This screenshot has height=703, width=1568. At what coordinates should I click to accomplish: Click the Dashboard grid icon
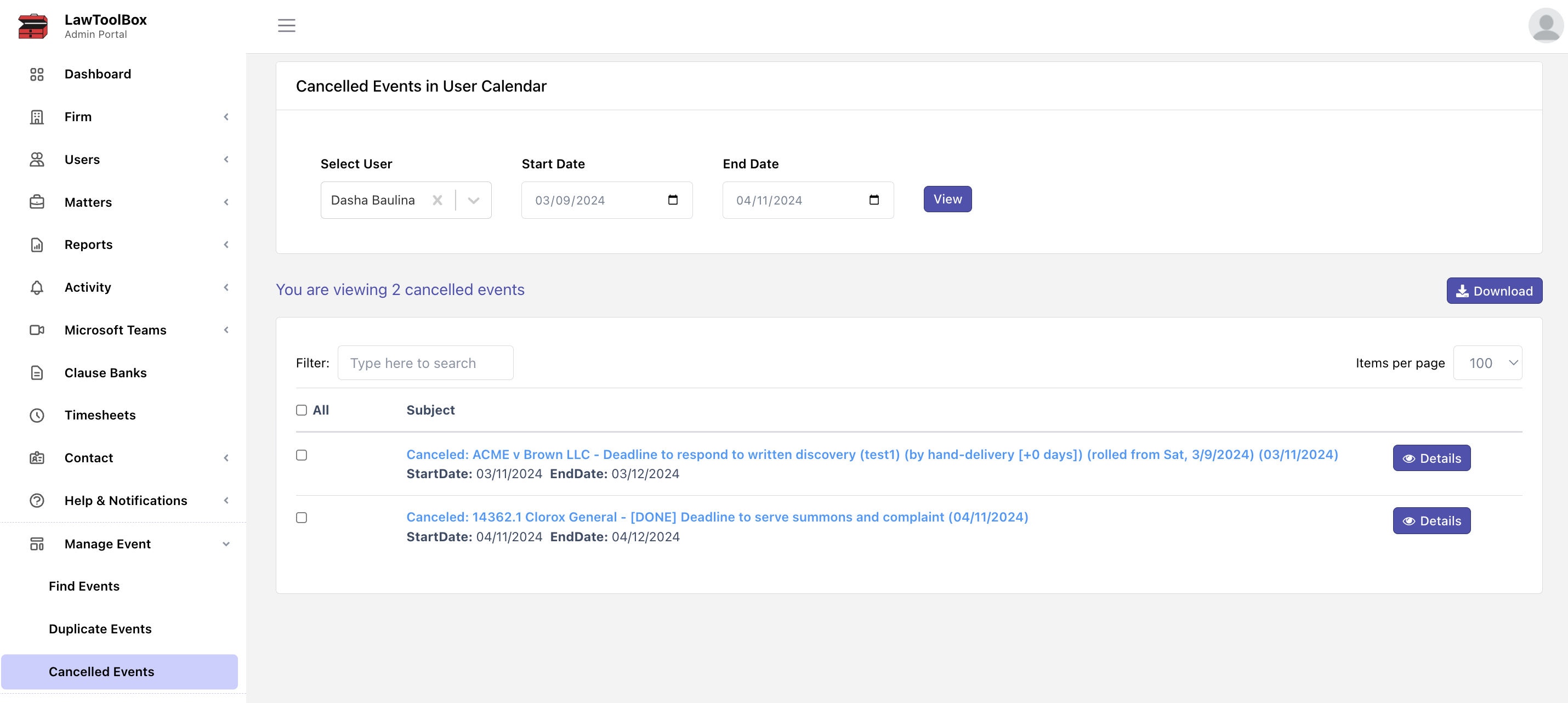(37, 74)
